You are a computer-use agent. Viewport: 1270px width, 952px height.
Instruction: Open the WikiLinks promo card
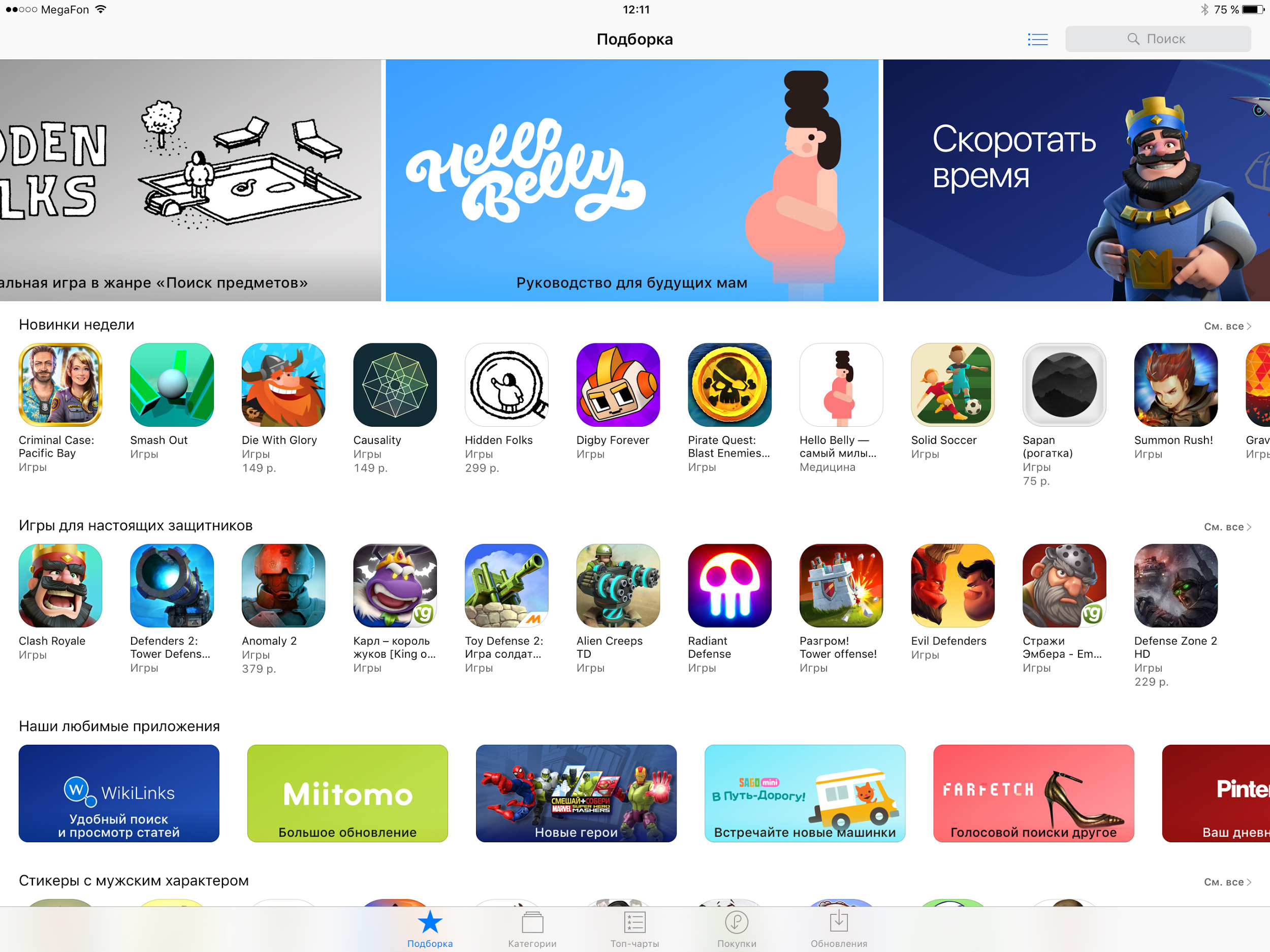[x=119, y=794]
